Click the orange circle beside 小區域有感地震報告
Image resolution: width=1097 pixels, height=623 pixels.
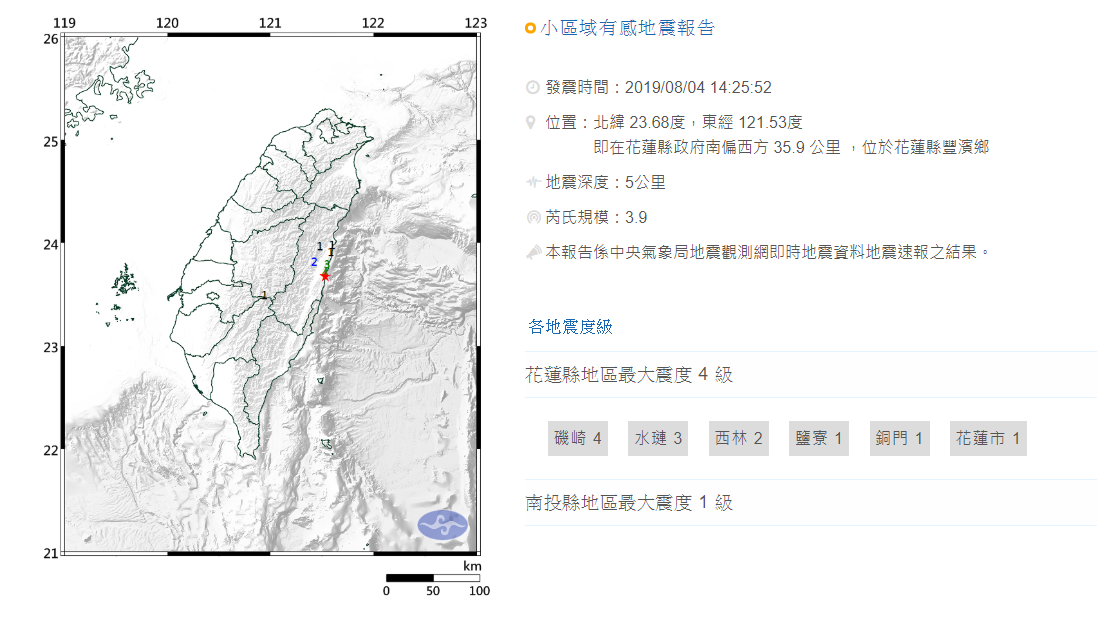pos(530,29)
